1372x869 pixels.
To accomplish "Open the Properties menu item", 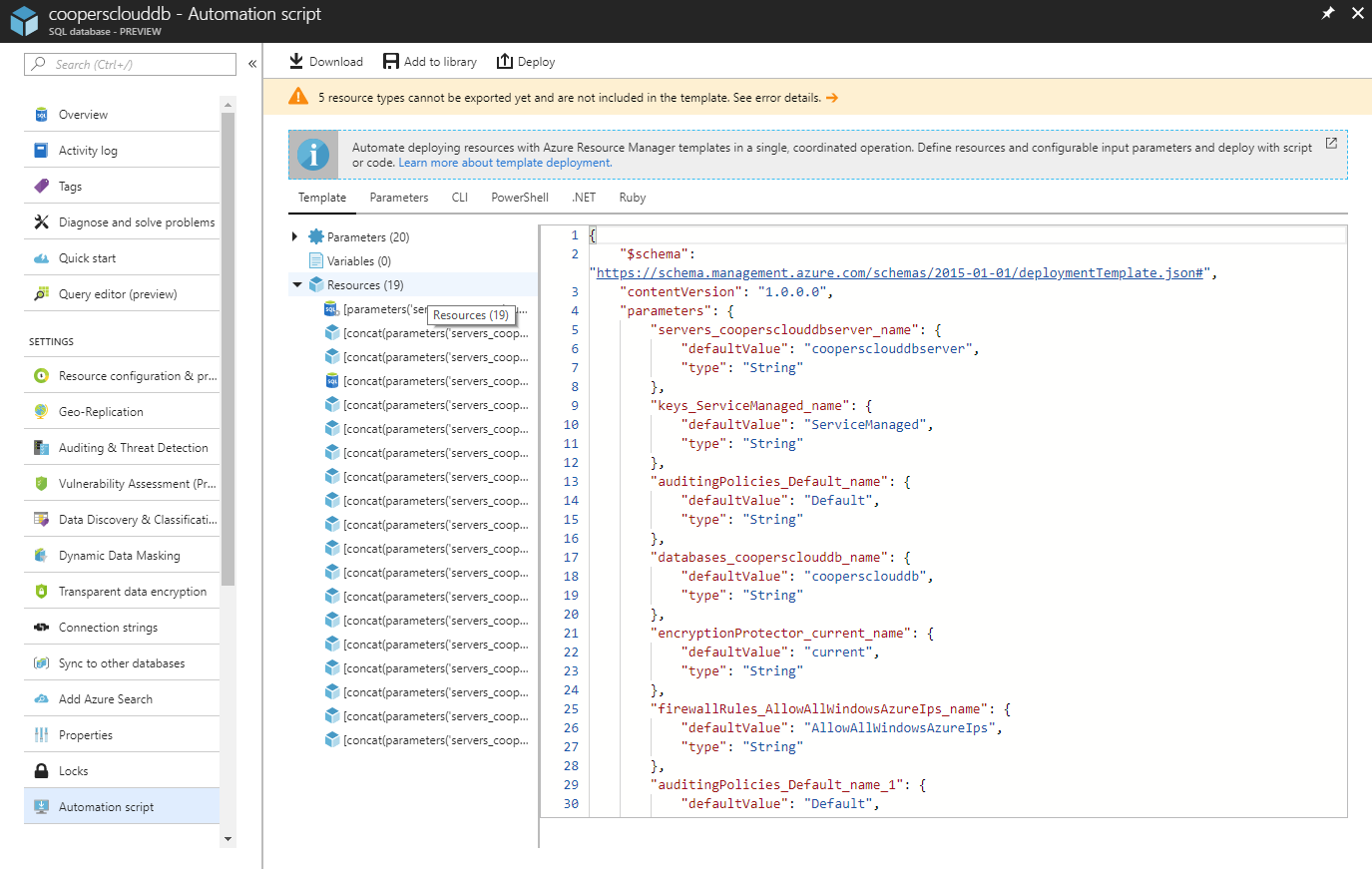I will pos(122,735).
